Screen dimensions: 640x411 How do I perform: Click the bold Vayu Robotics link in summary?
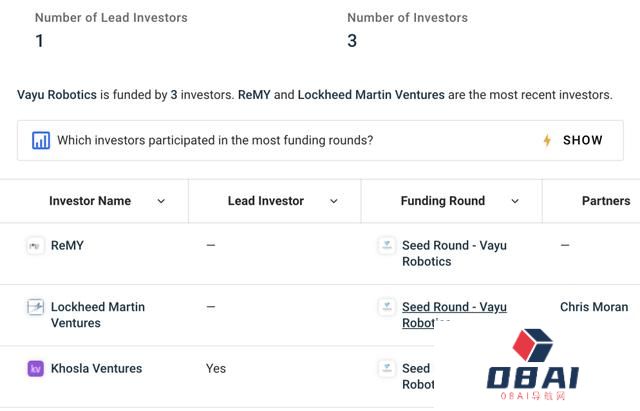tap(57, 95)
